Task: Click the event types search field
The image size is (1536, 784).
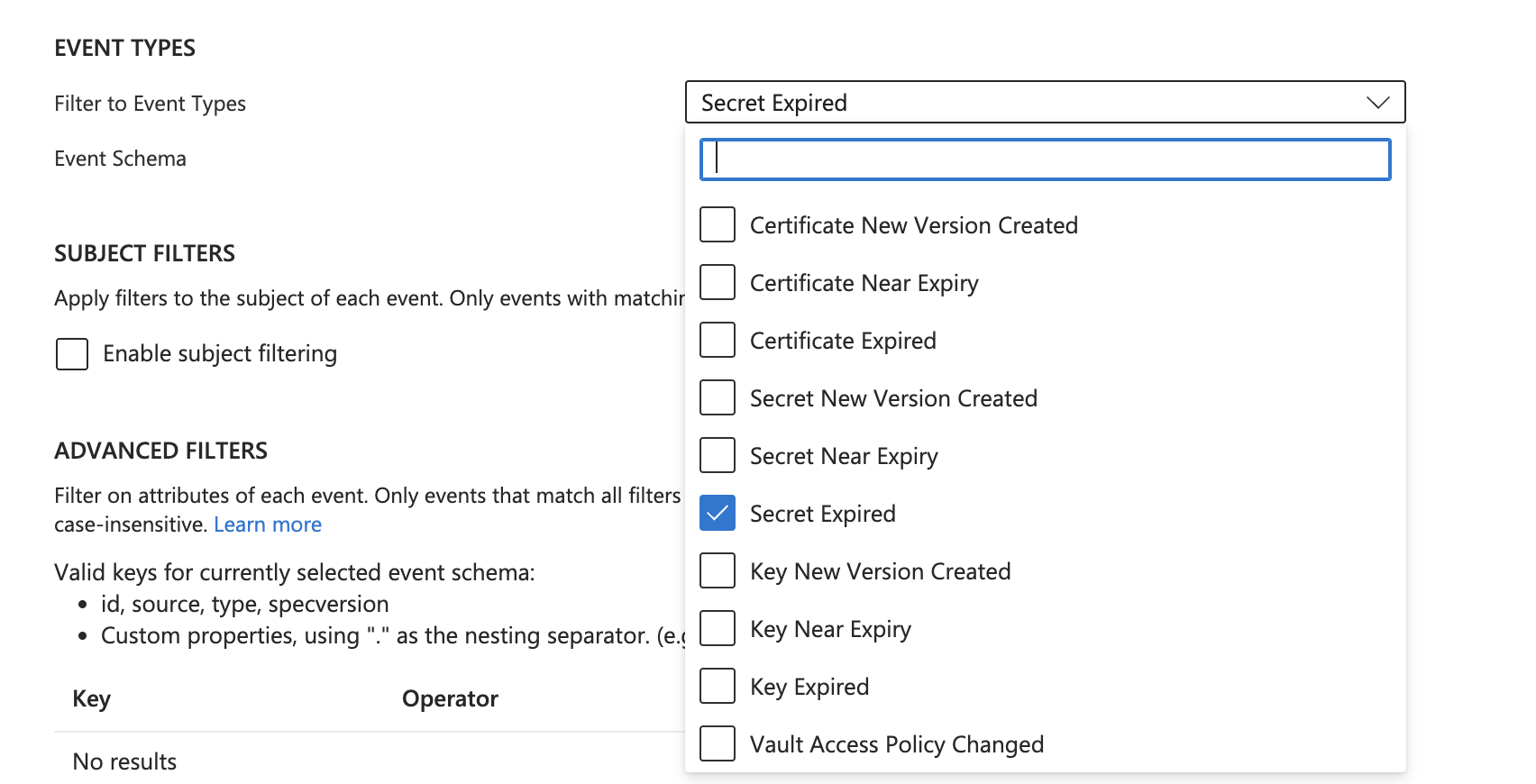Action: click(x=1045, y=160)
